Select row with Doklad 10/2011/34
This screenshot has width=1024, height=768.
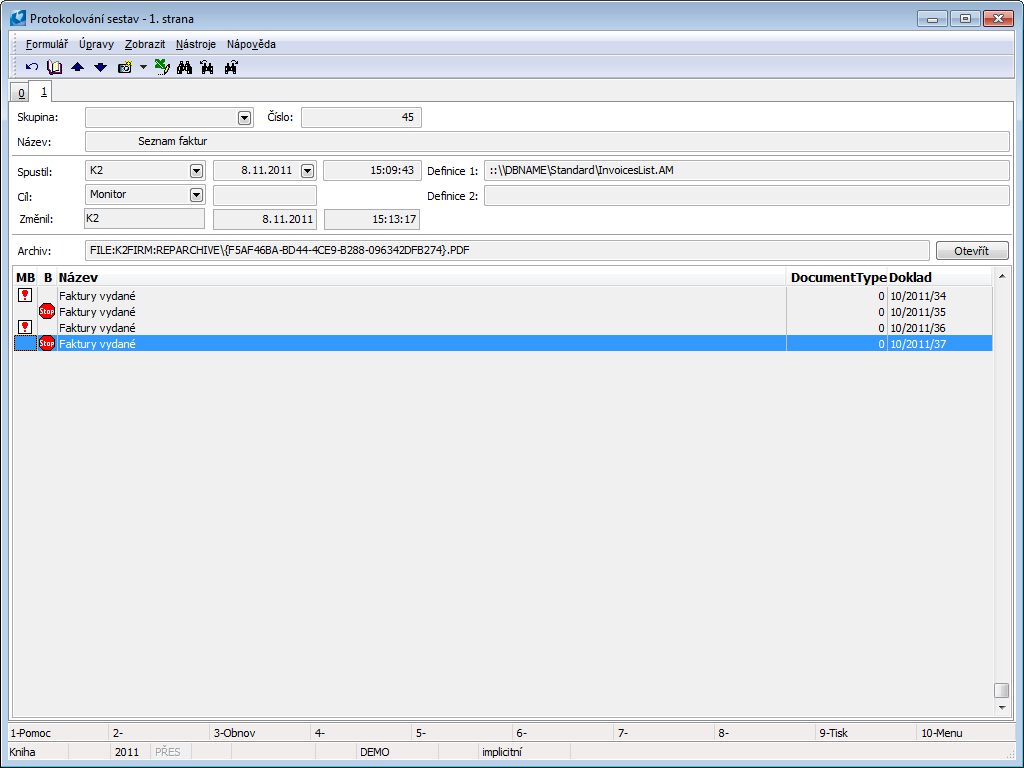tap(503, 296)
